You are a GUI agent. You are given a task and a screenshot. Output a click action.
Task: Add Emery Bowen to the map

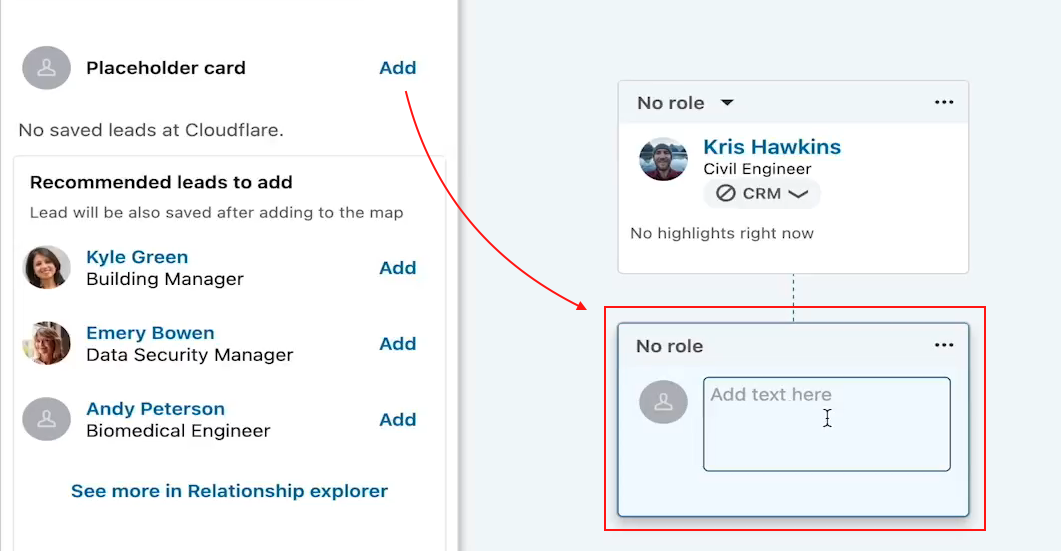pyautogui.click(x=397, y=344)
